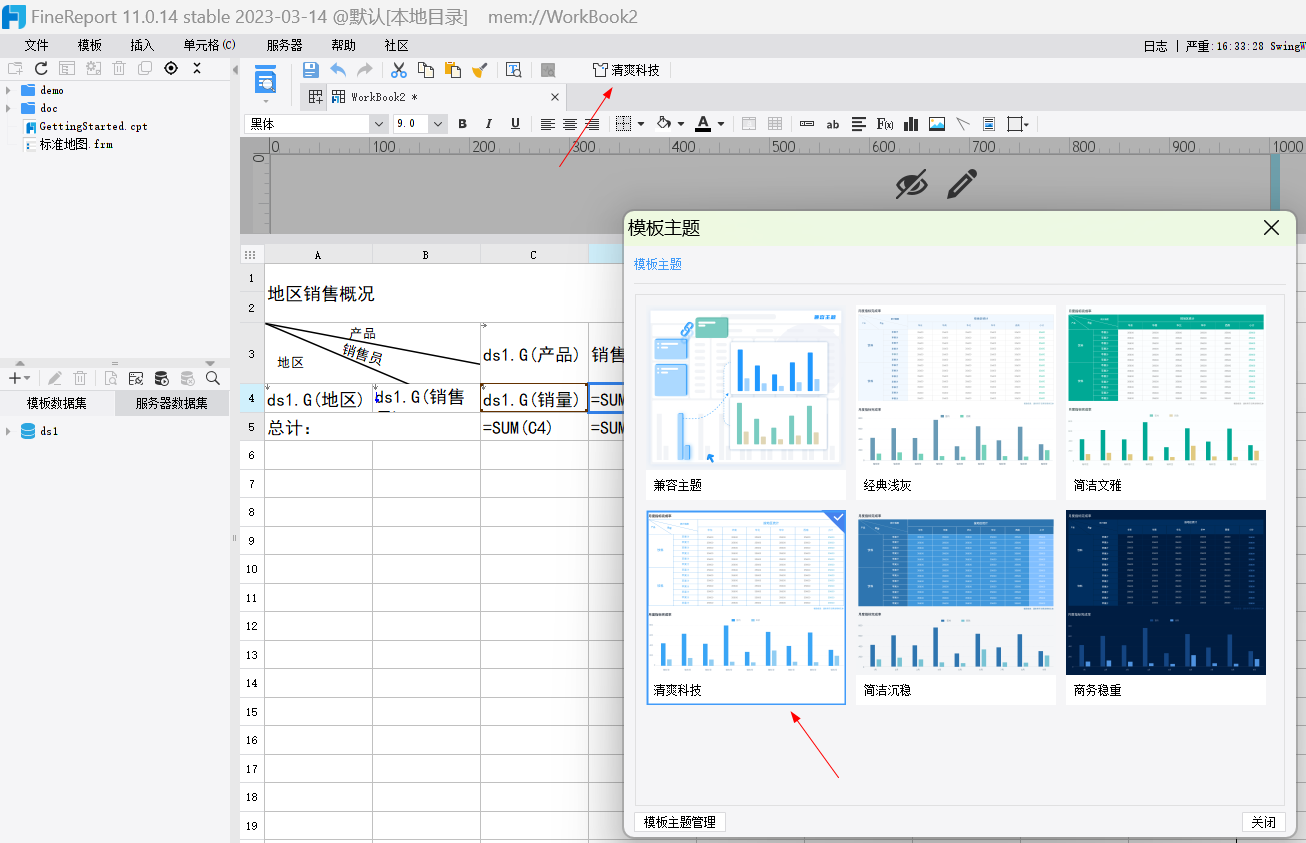Switch to the 模板数据集 tab
The image size is (1306, 843).
pos(57,404)
